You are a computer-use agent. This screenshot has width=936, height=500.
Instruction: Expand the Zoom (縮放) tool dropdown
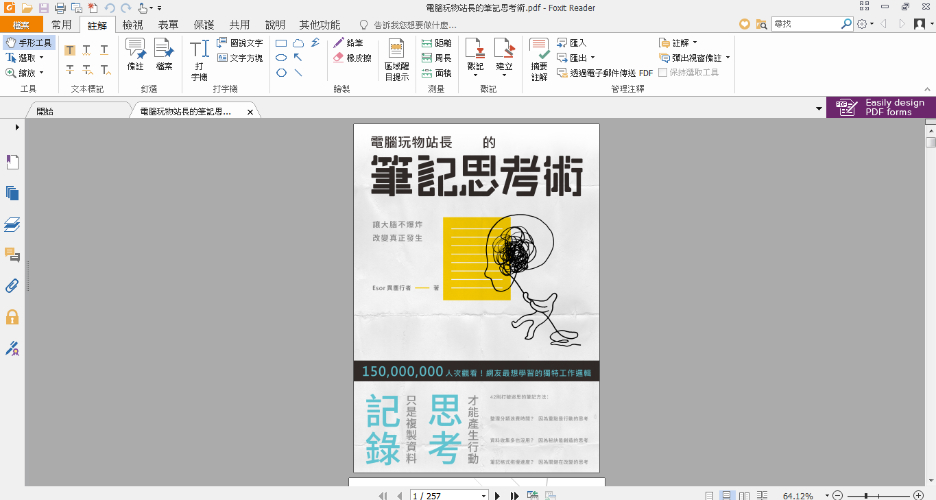41,73
